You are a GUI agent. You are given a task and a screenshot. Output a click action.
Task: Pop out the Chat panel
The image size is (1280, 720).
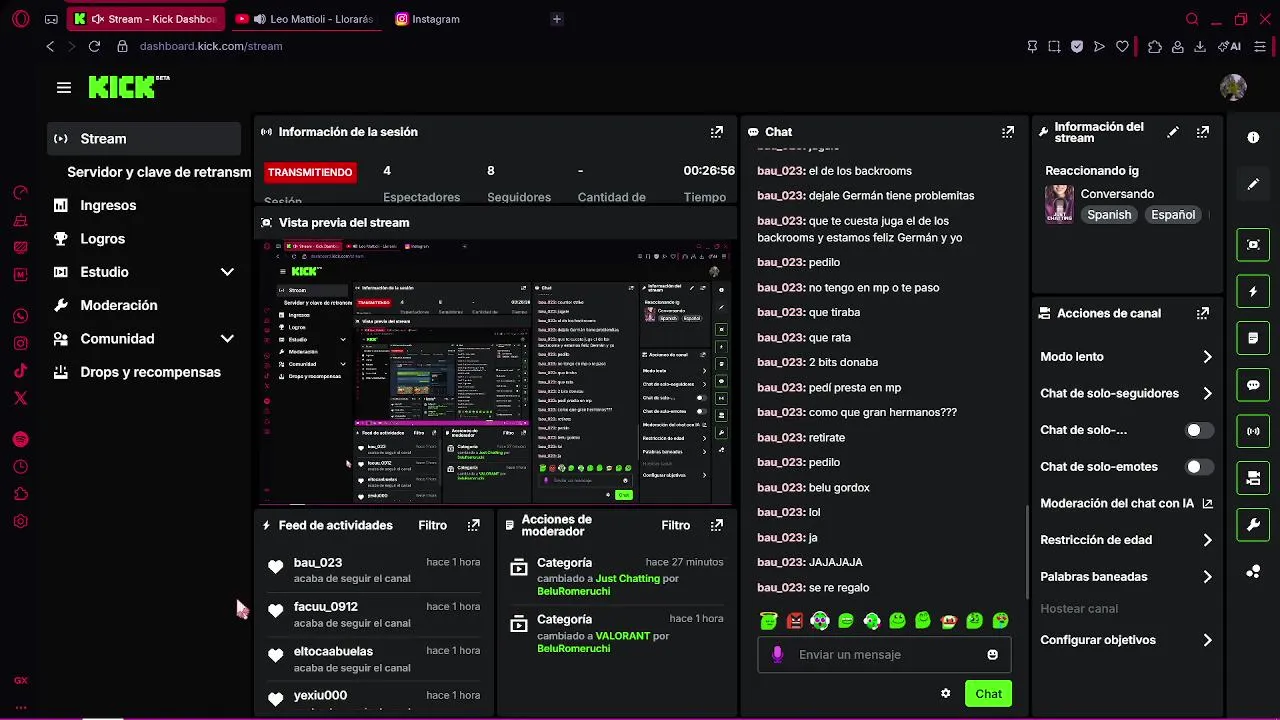coord(1007,132)
